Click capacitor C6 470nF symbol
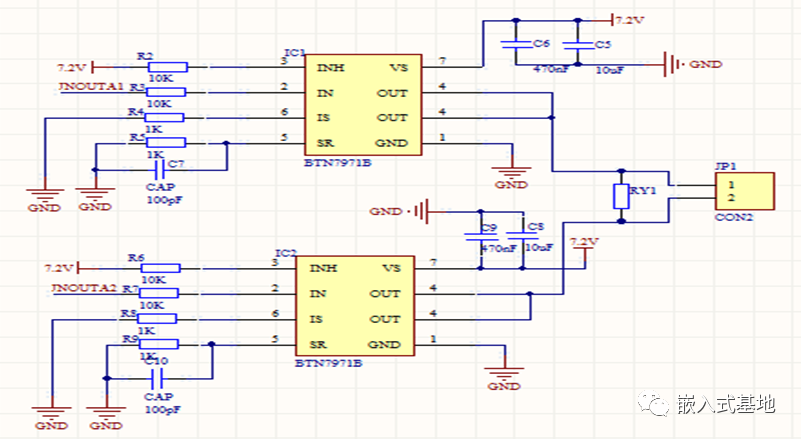The image size is (801, 439). 517,45
